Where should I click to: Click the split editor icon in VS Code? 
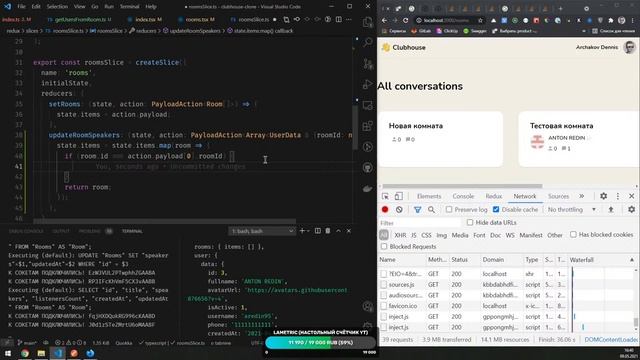point(339,19)
